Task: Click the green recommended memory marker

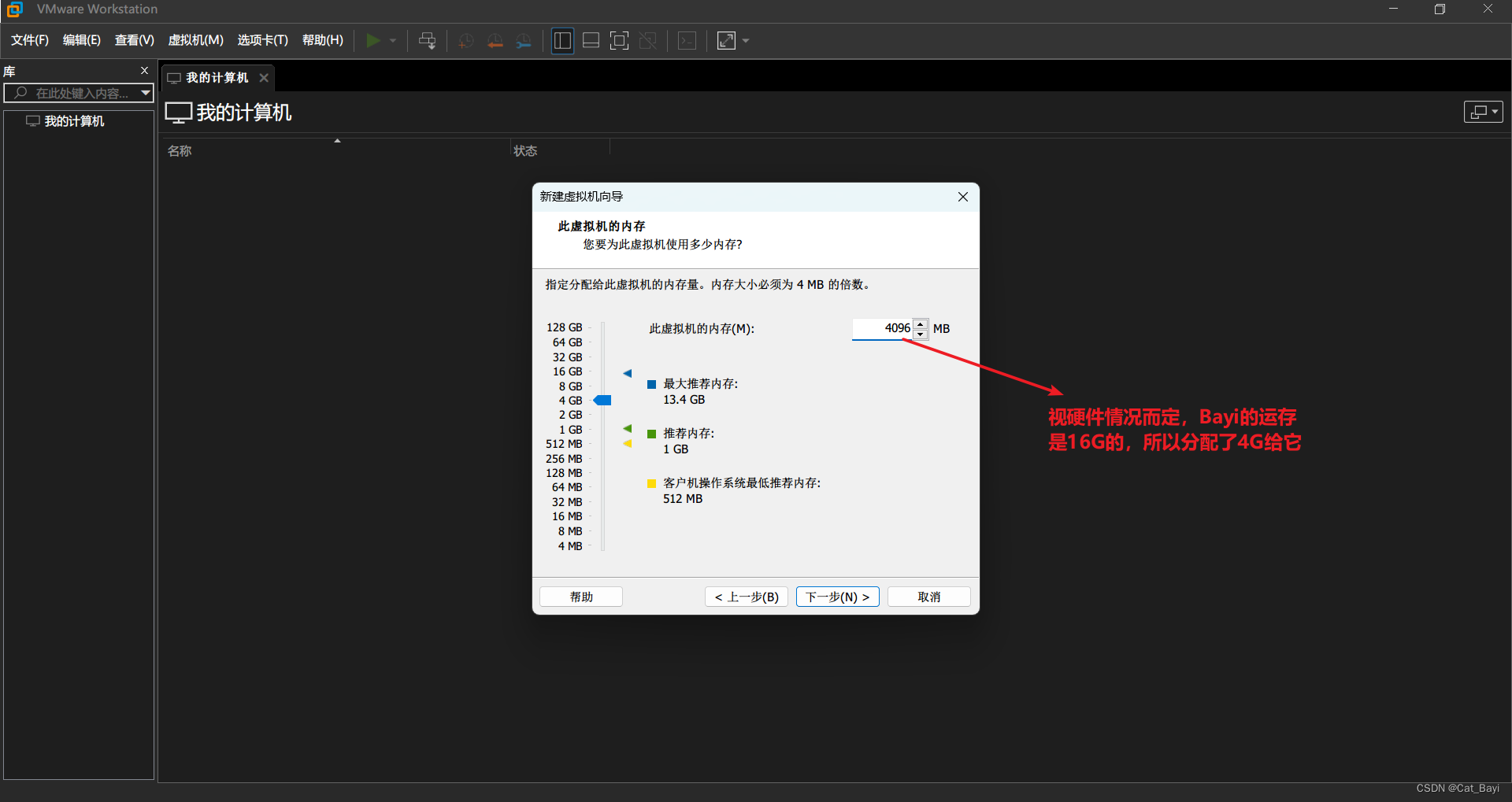Action: click(x=628, y=429)
